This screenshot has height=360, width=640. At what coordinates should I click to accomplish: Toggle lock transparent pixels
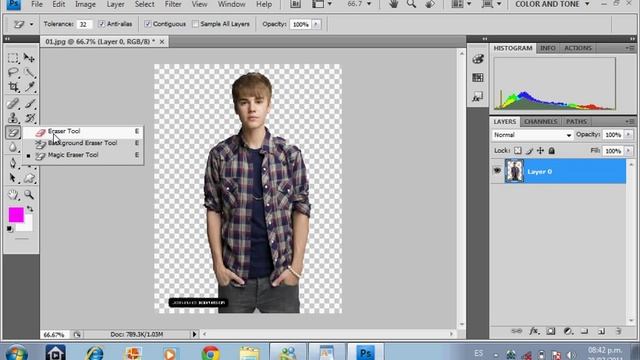(x=518, y=151)
